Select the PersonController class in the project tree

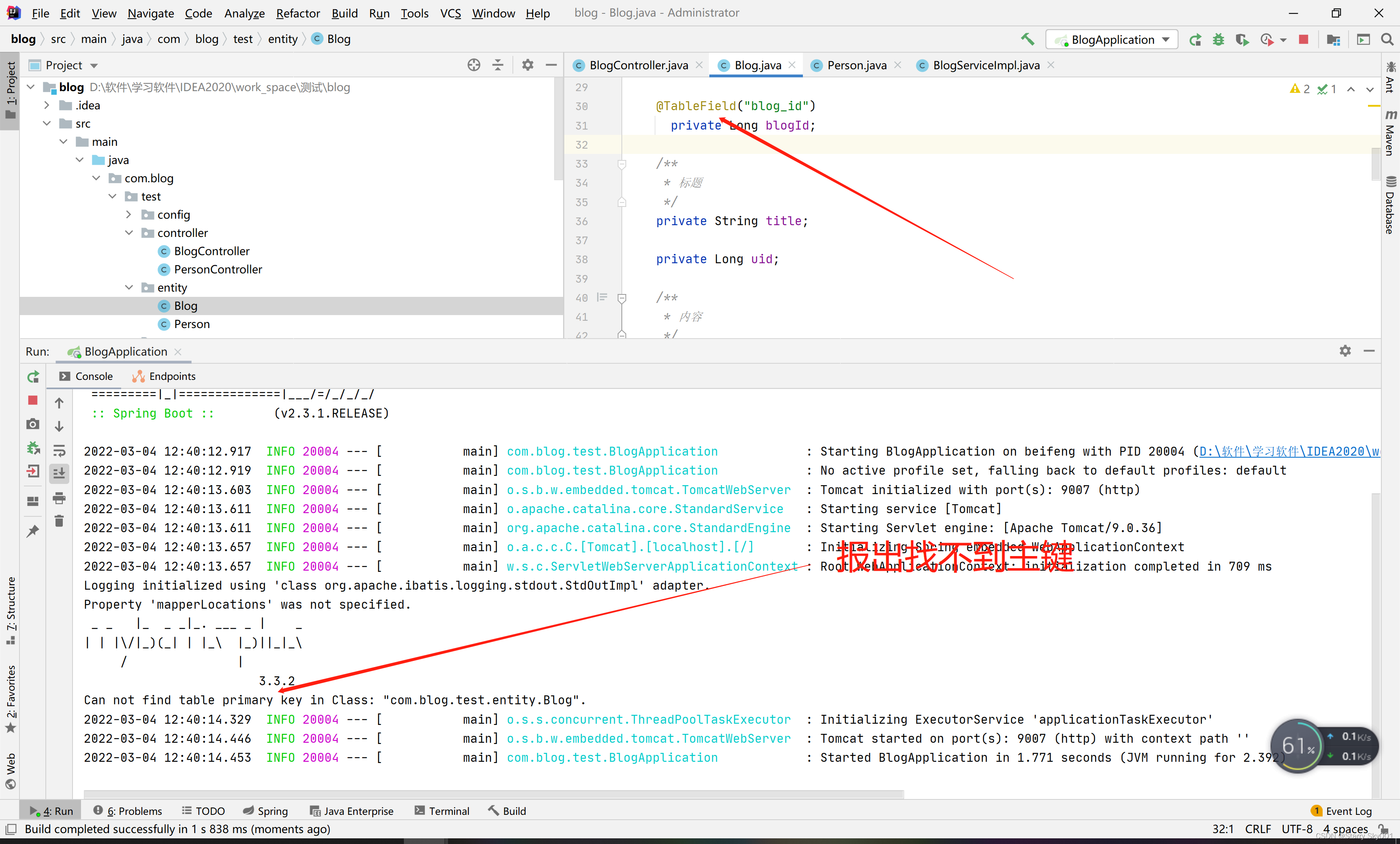pyautogui.click(x=218, y=269)
